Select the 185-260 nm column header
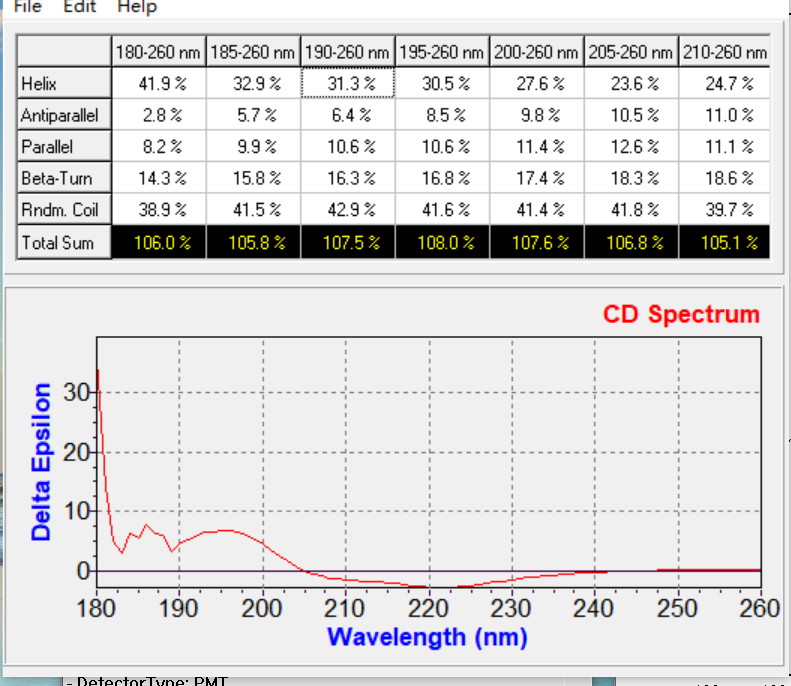Viewport: 791px width, 686px height. click(253, 51)
